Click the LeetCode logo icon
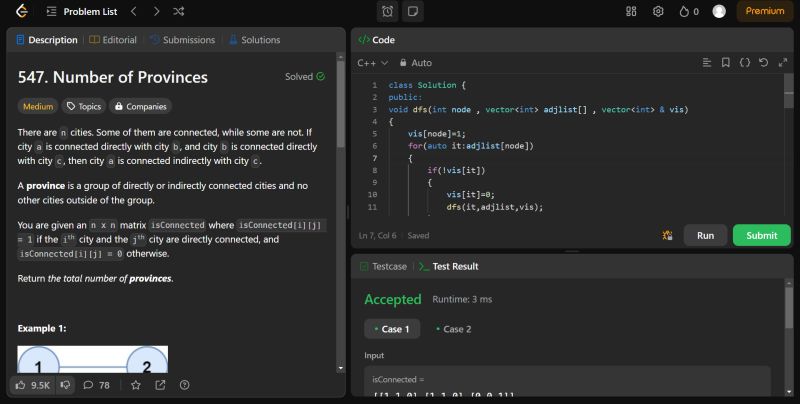The width and height of the screenshot is (800, 404). 21,12
